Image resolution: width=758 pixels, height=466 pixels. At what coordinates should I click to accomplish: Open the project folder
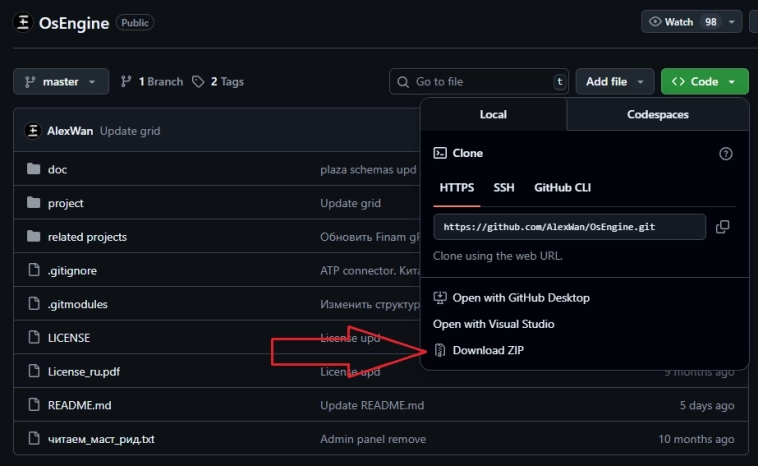click(66, 203)
